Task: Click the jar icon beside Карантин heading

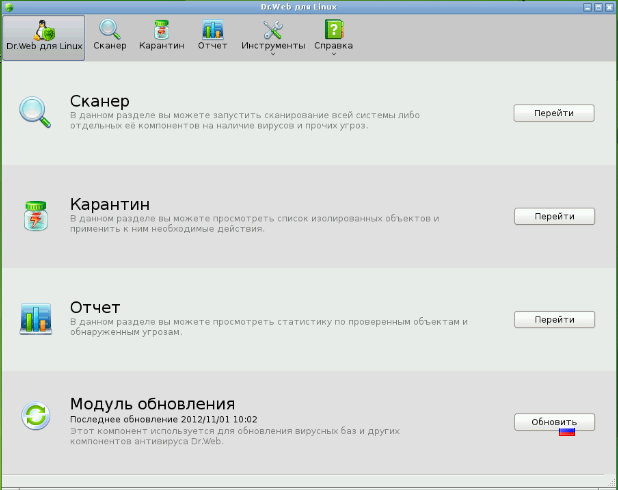Action: [x=35, y=216]
